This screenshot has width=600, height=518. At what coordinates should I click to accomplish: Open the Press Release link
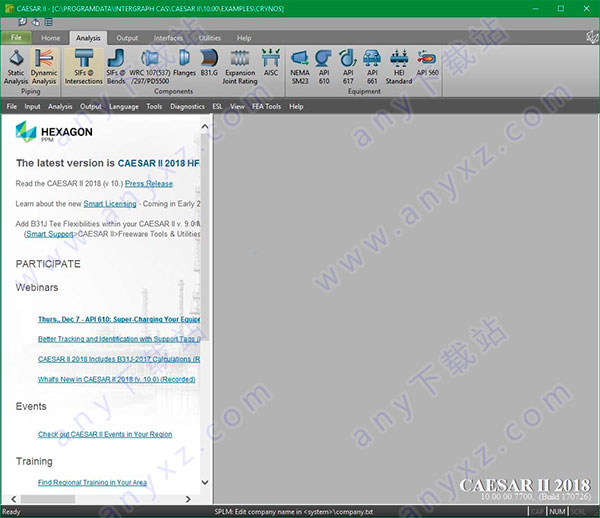tap(149, 184)
